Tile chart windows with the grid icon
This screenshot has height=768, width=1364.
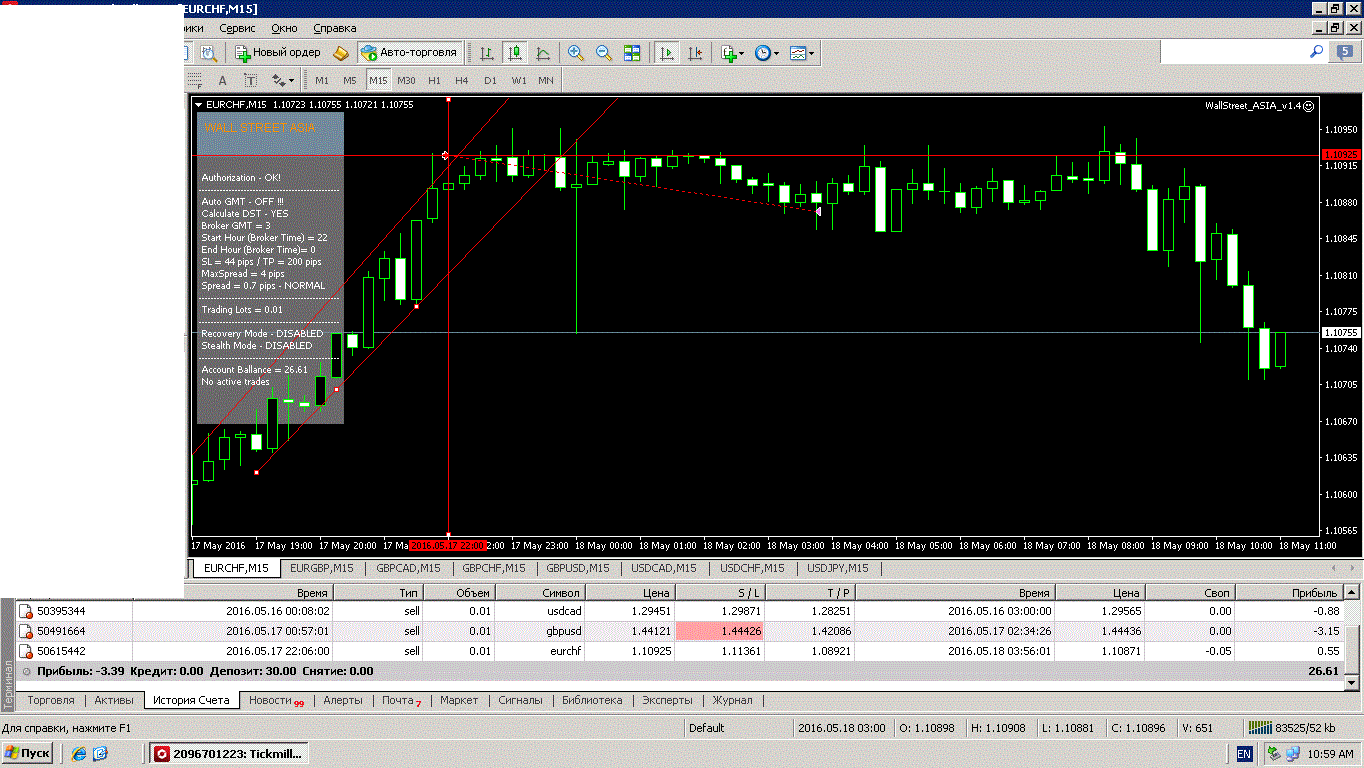pos(632,53)
